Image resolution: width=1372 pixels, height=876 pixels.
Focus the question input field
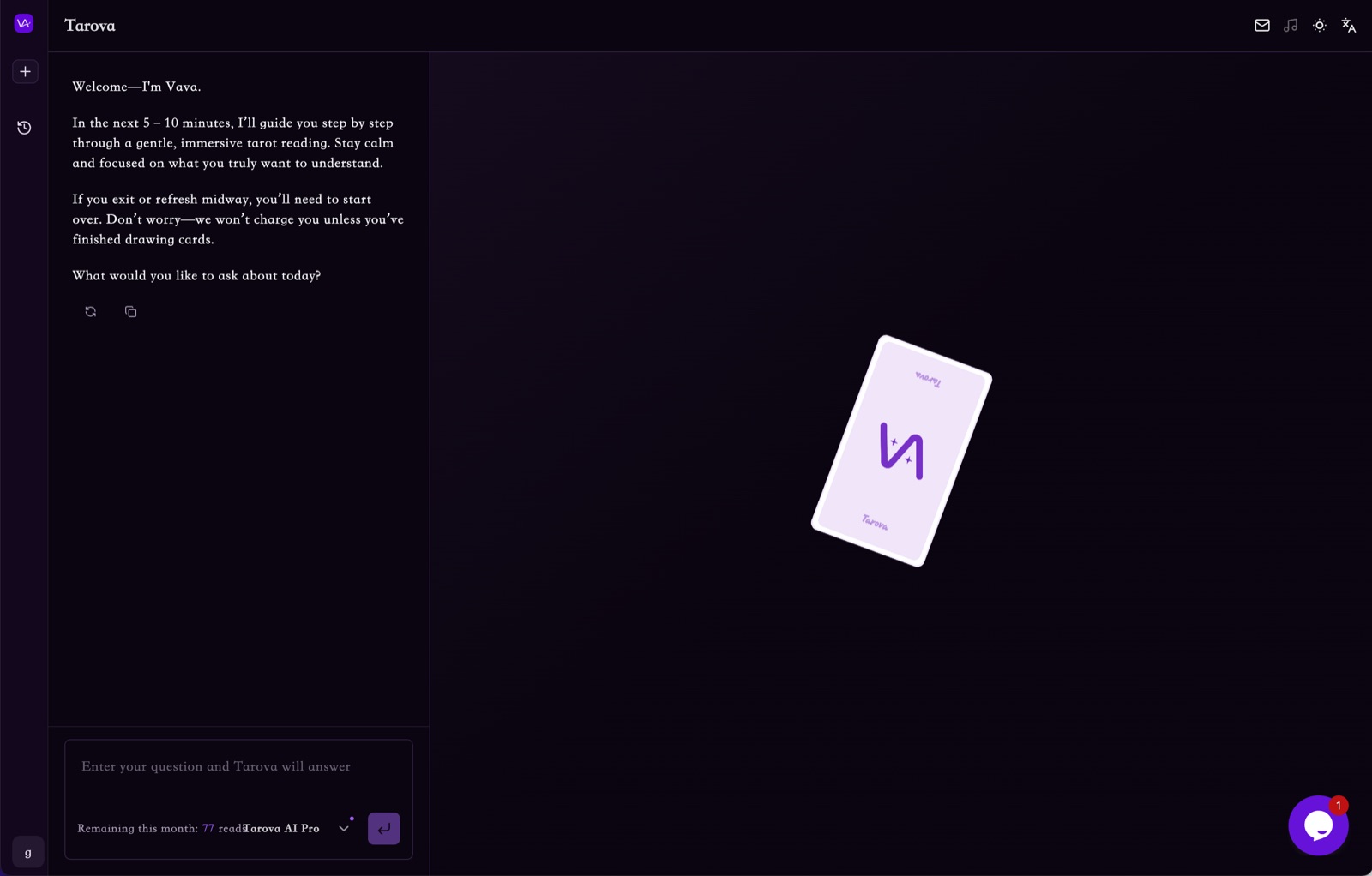pos(238,767)
